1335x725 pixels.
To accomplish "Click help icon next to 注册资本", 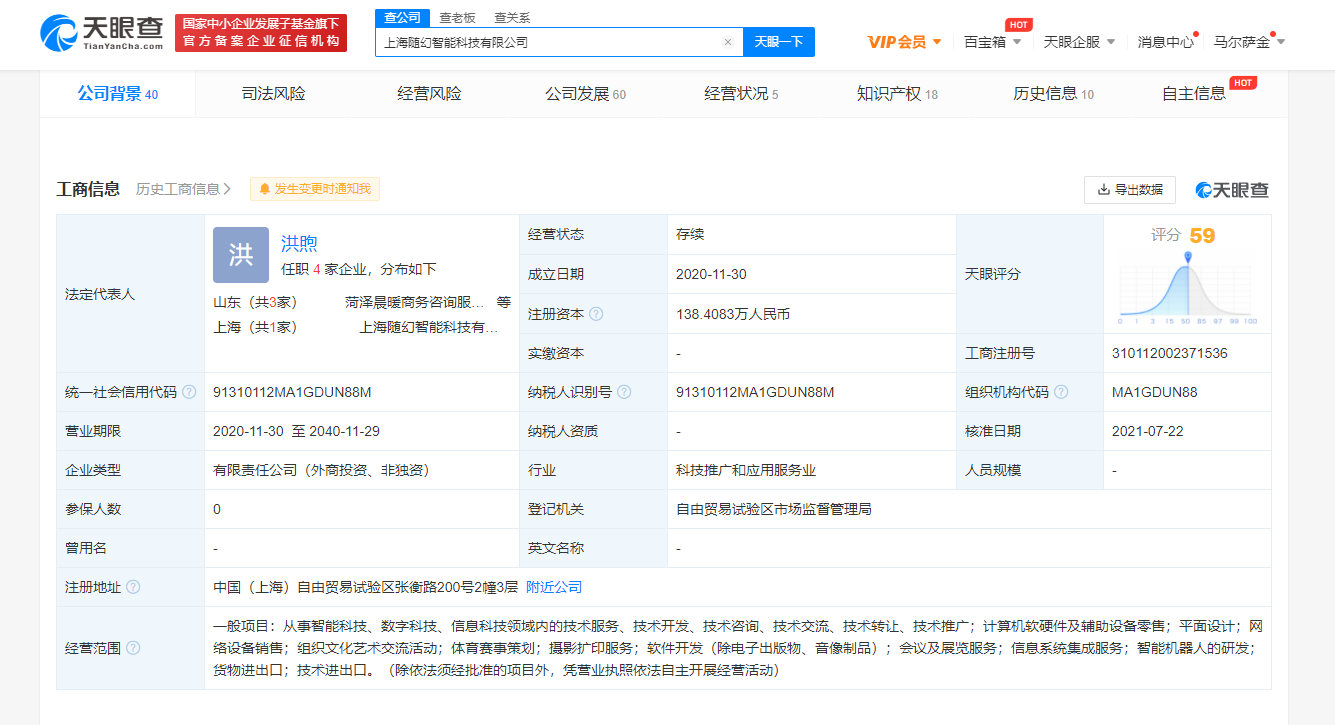I will [596, 314].
